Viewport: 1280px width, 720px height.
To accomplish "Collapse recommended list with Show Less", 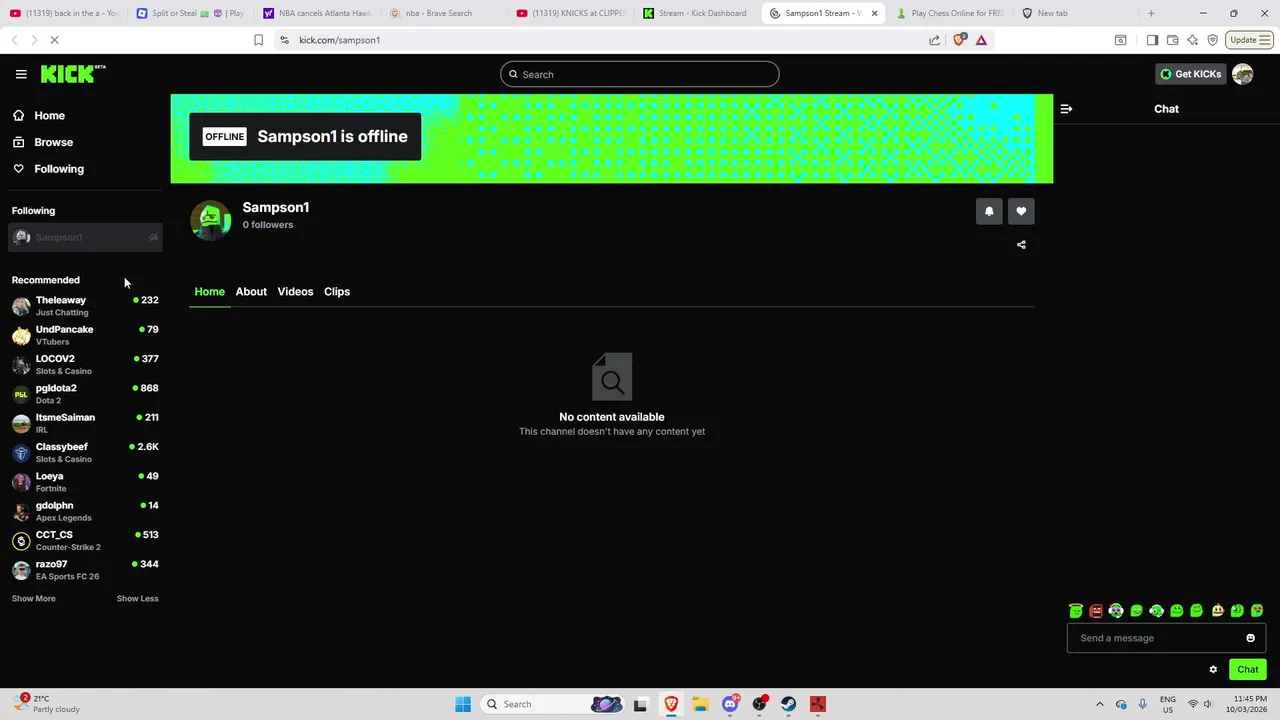I will (137, 598).
